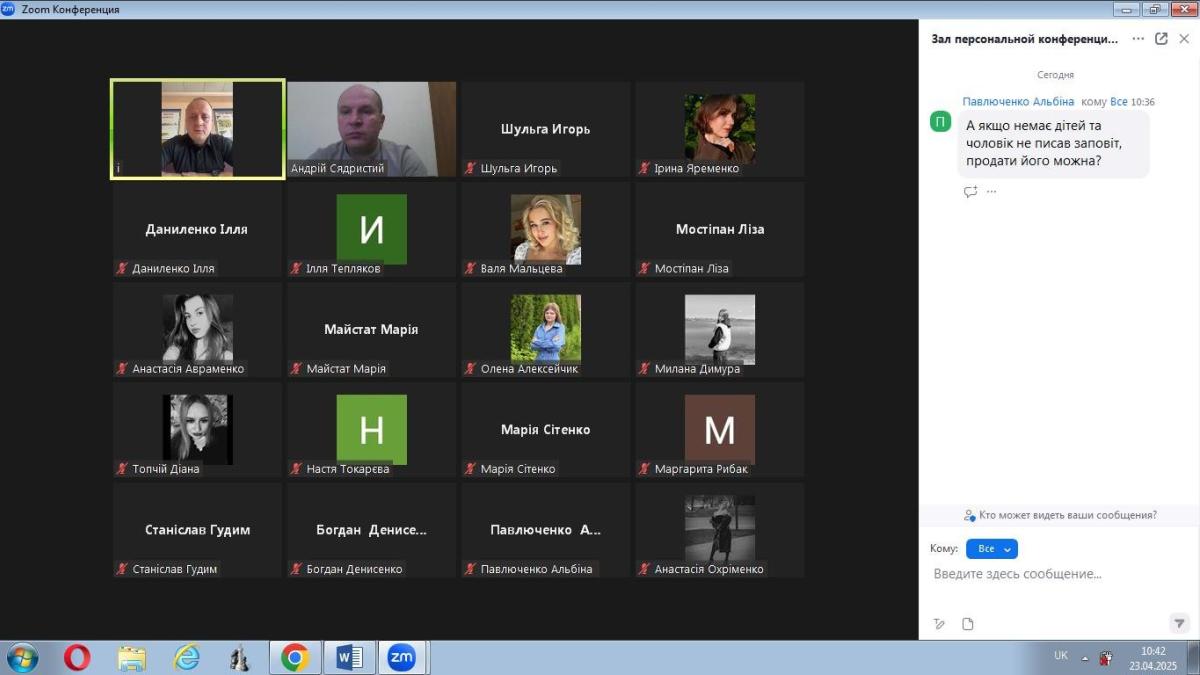Reply in thread to Павлюченко's message

(x=970, y=192)
